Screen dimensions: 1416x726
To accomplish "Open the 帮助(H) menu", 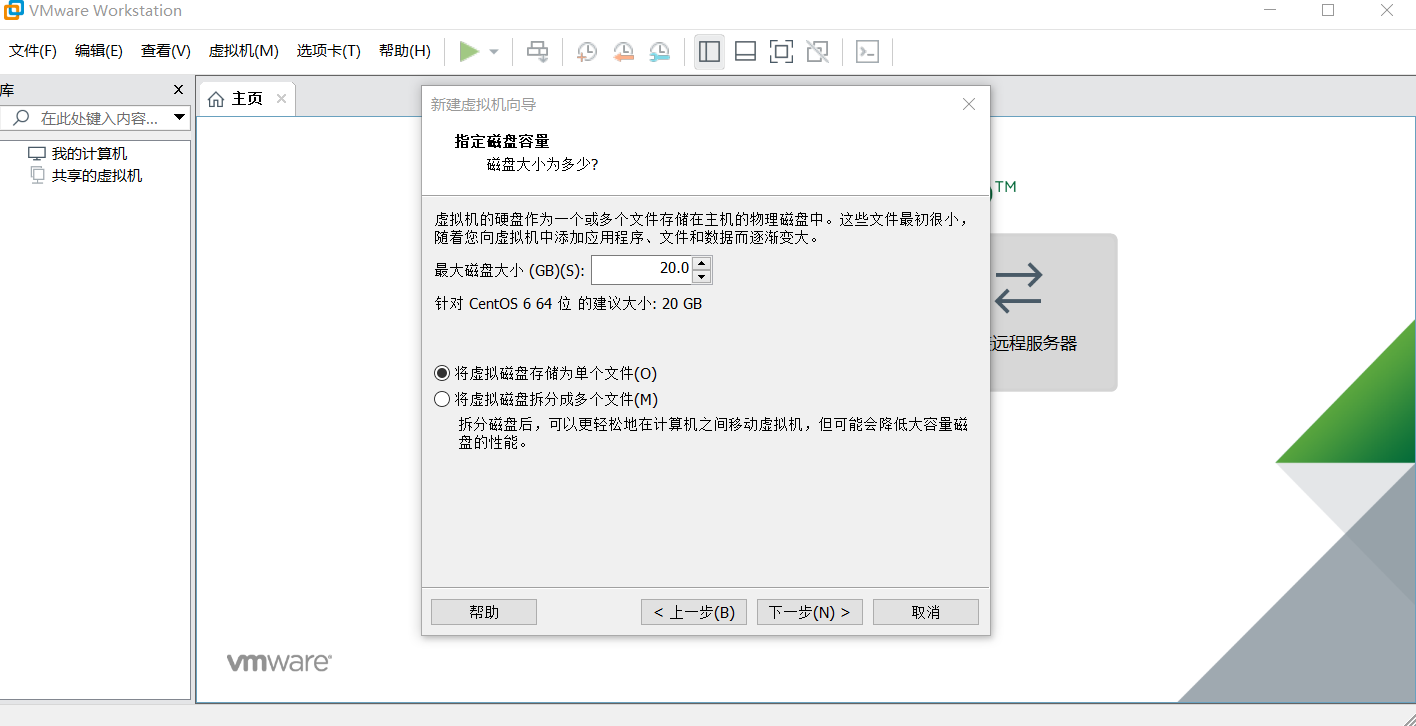I will 405,51.
